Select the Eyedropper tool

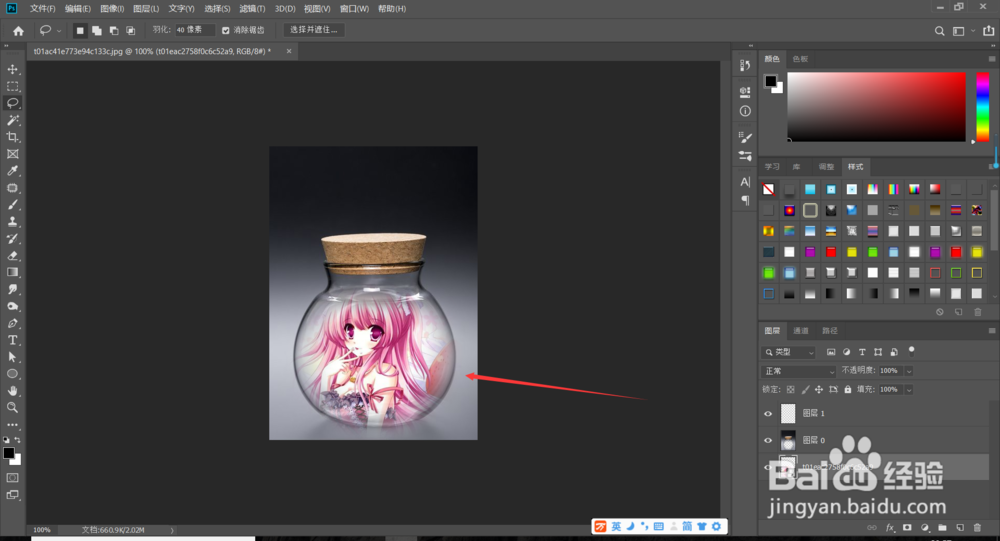pos(12,170)
